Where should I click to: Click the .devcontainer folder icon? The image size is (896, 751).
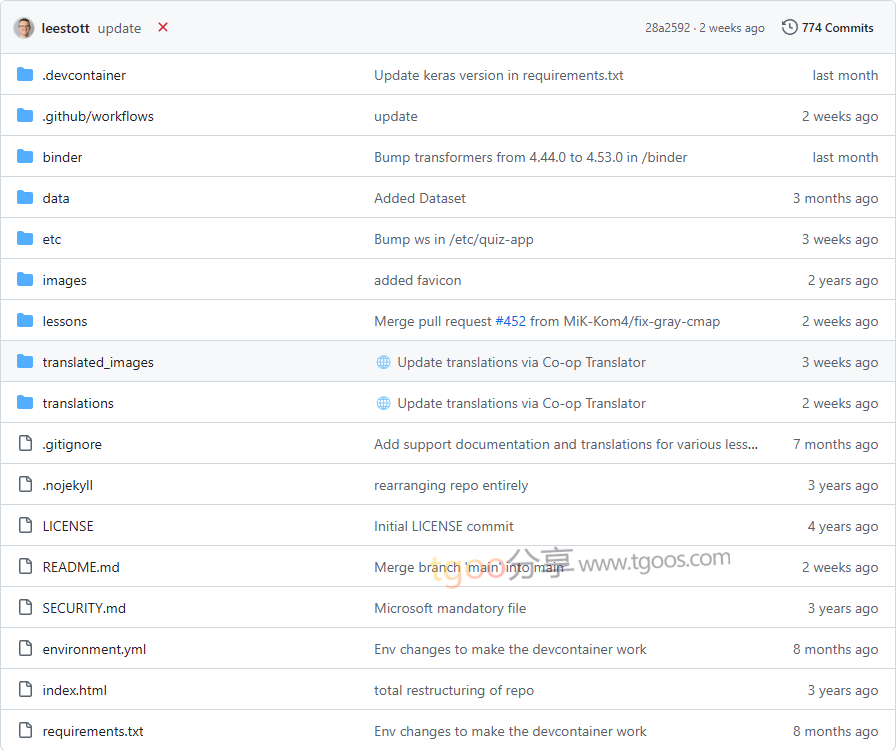25,75
